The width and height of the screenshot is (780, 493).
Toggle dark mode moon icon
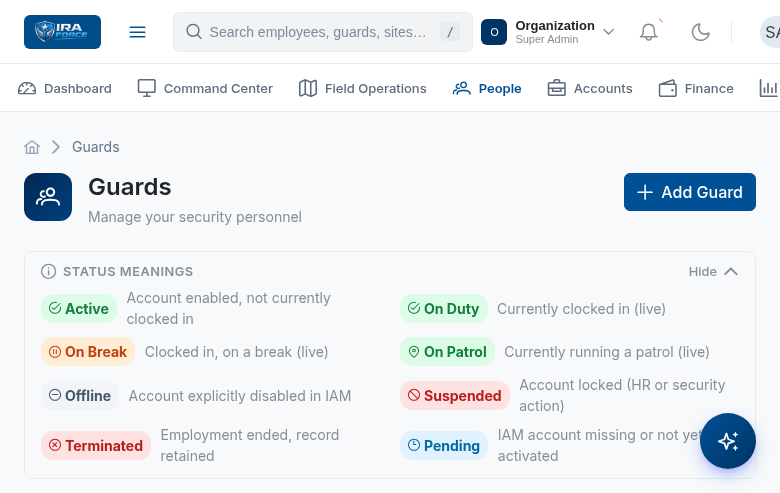tap(700, 32)
